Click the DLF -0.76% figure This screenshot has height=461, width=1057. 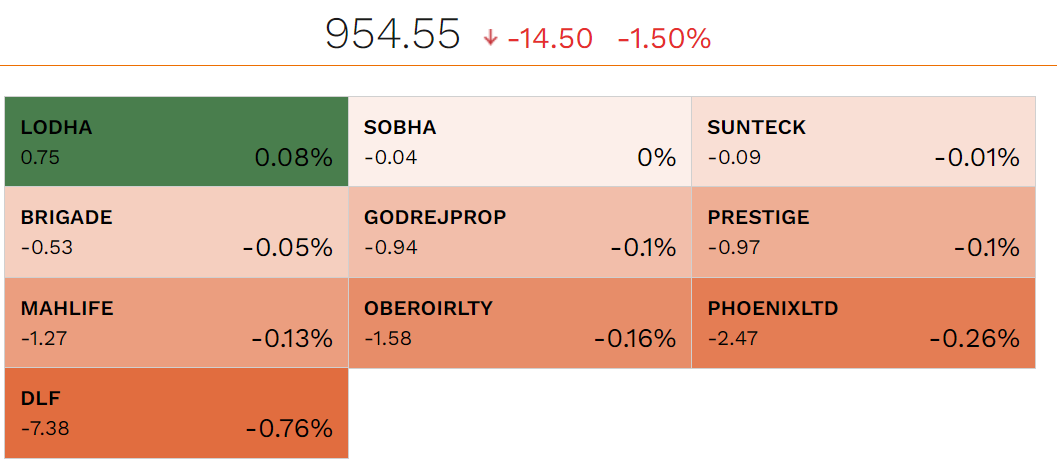289,429
